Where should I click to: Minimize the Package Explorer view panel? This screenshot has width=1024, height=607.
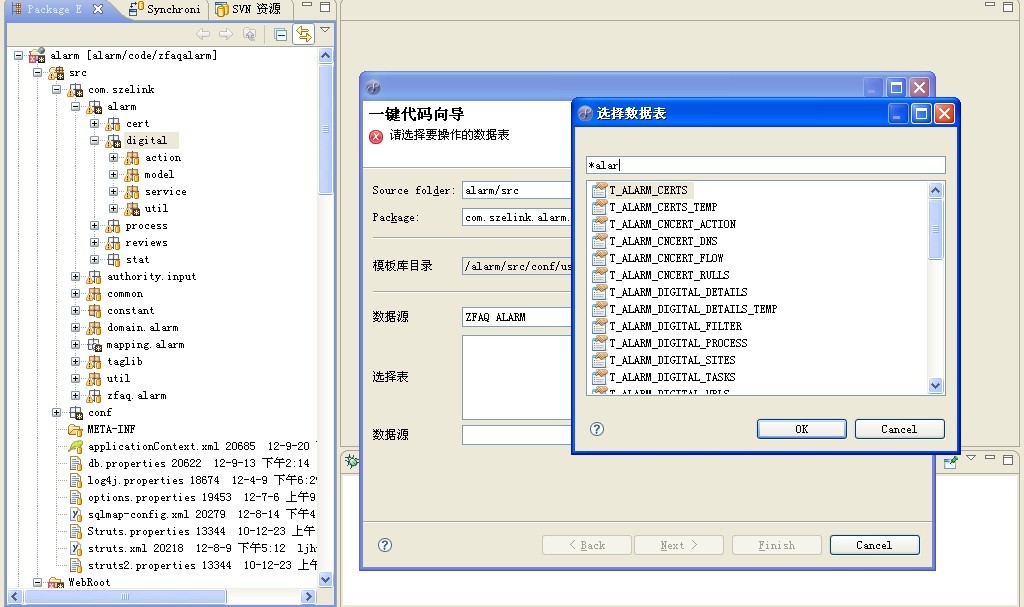pos(306,6)
